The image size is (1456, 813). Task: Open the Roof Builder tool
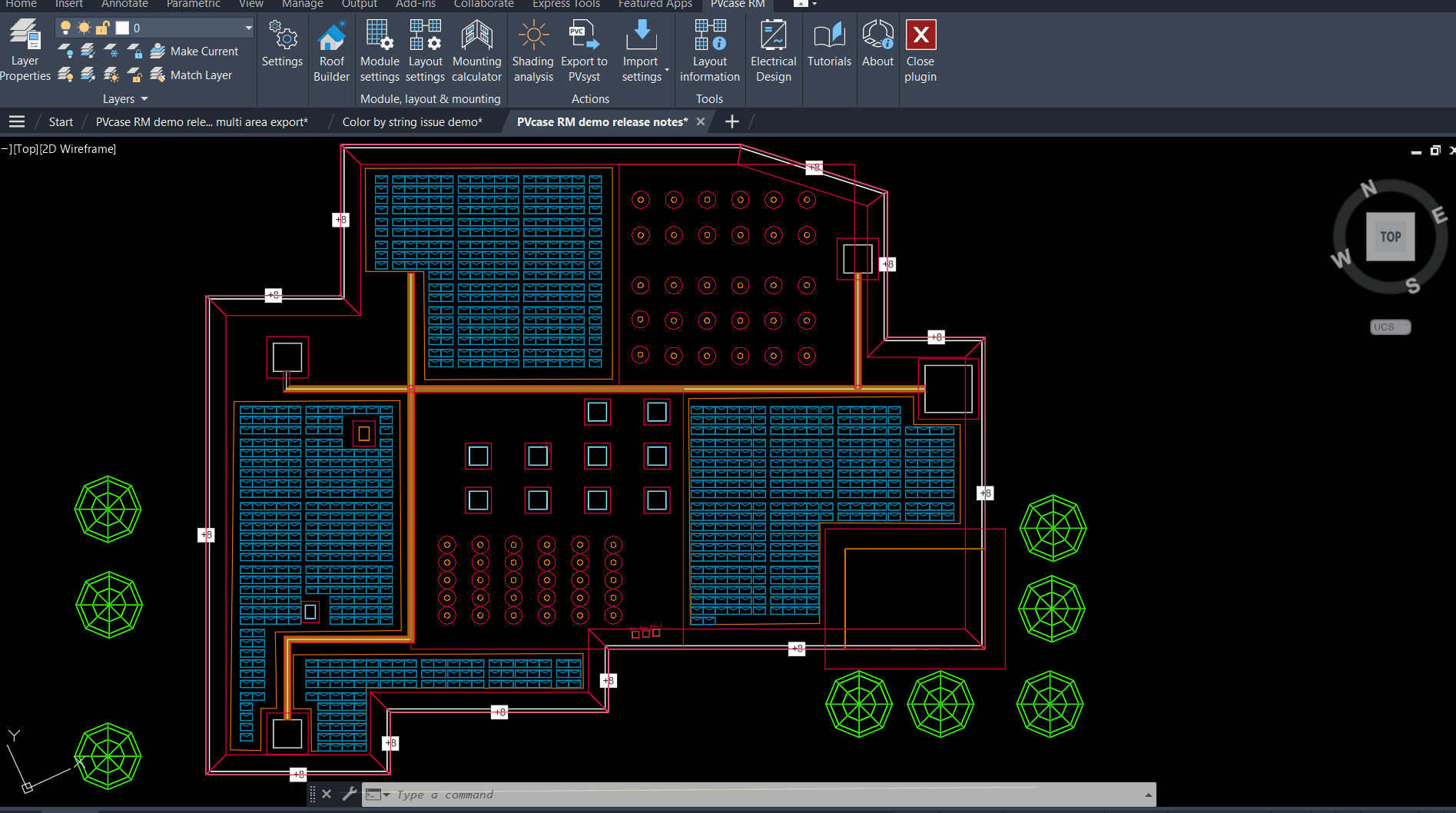coord(331,51)
